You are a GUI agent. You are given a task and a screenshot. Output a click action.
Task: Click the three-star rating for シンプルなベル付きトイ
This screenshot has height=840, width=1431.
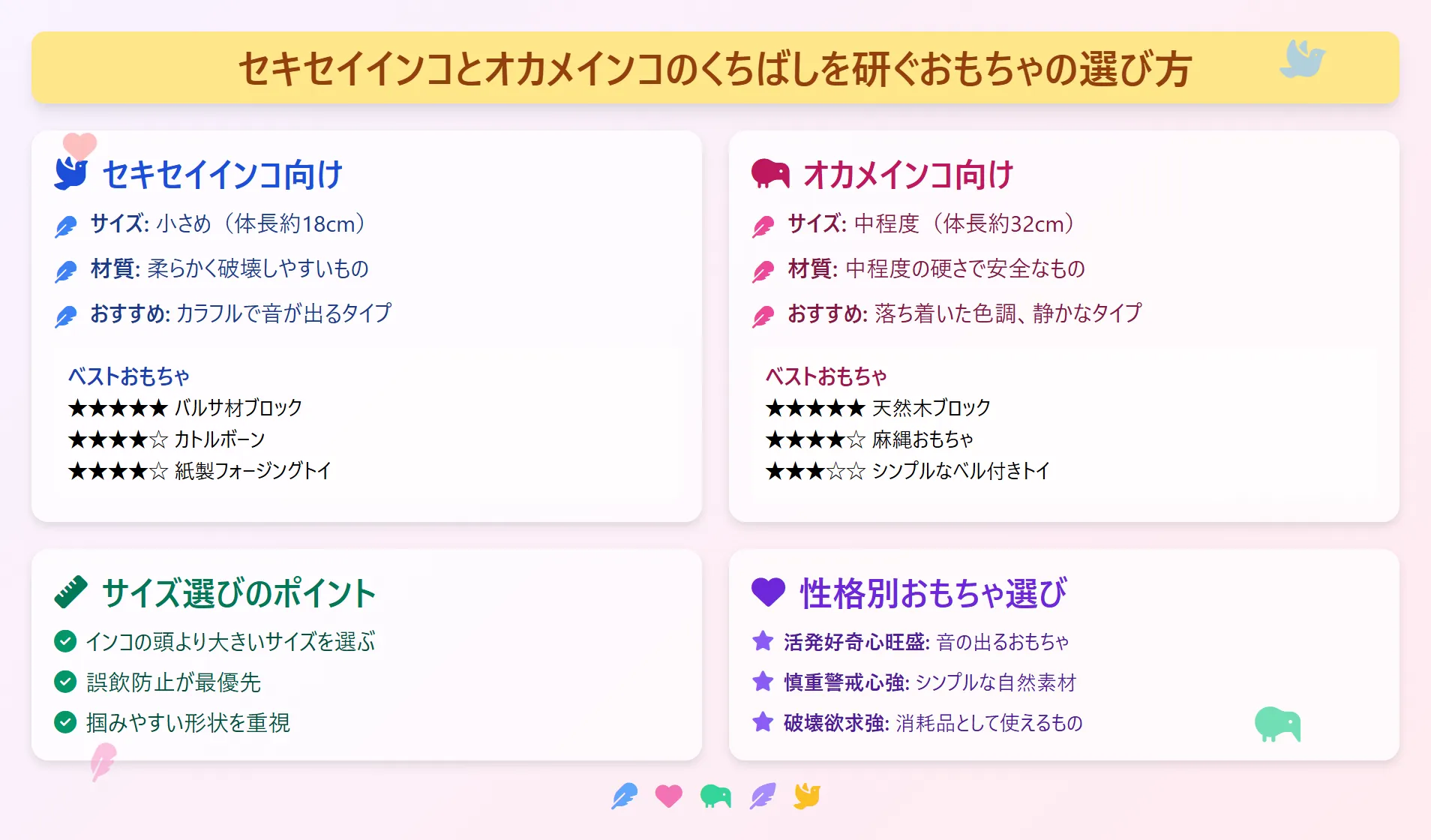[815, 471]
